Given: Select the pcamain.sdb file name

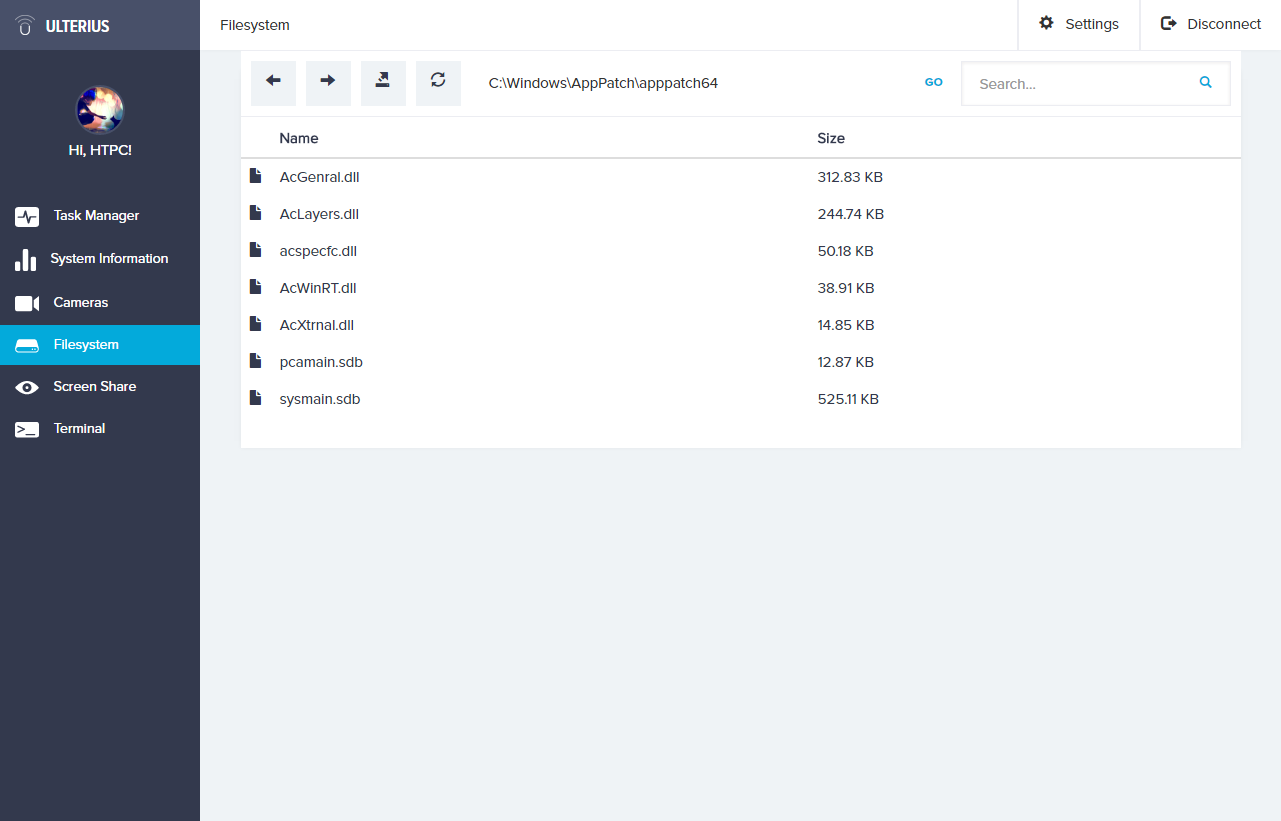Looking at the screenshot, I should coord(321,362).
